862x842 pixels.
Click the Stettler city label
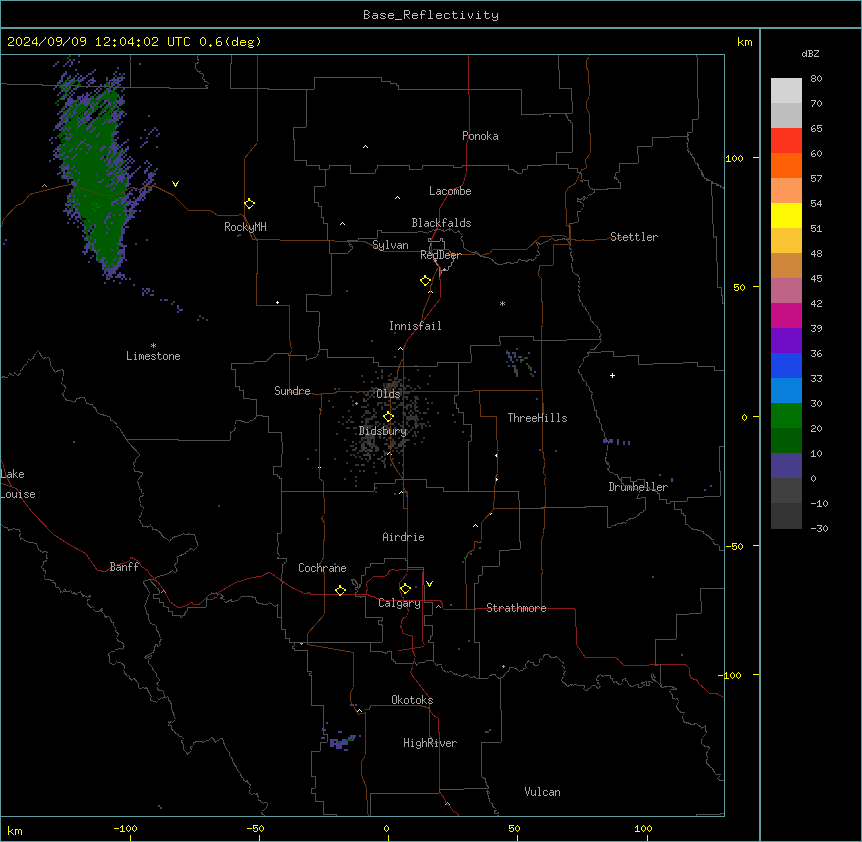click(634, 237)
